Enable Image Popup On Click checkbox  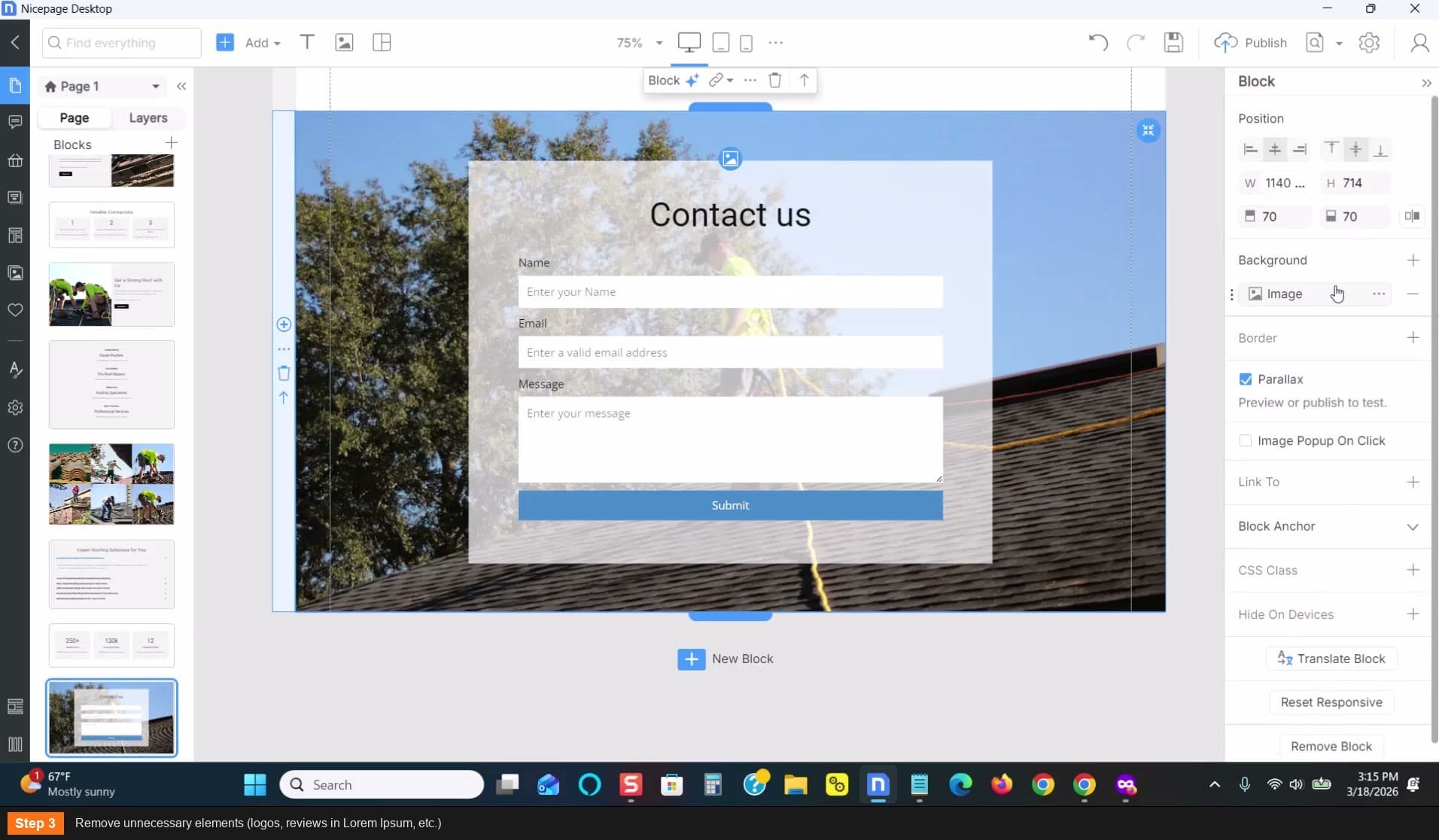point(1246,441)
